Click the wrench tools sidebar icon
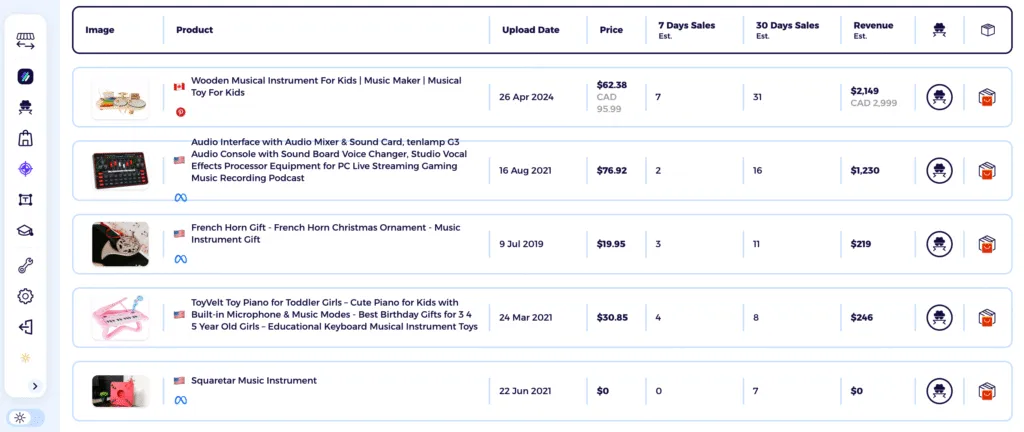The height and width of the screenshot is (432, 1024). click(x=25, y=265)
